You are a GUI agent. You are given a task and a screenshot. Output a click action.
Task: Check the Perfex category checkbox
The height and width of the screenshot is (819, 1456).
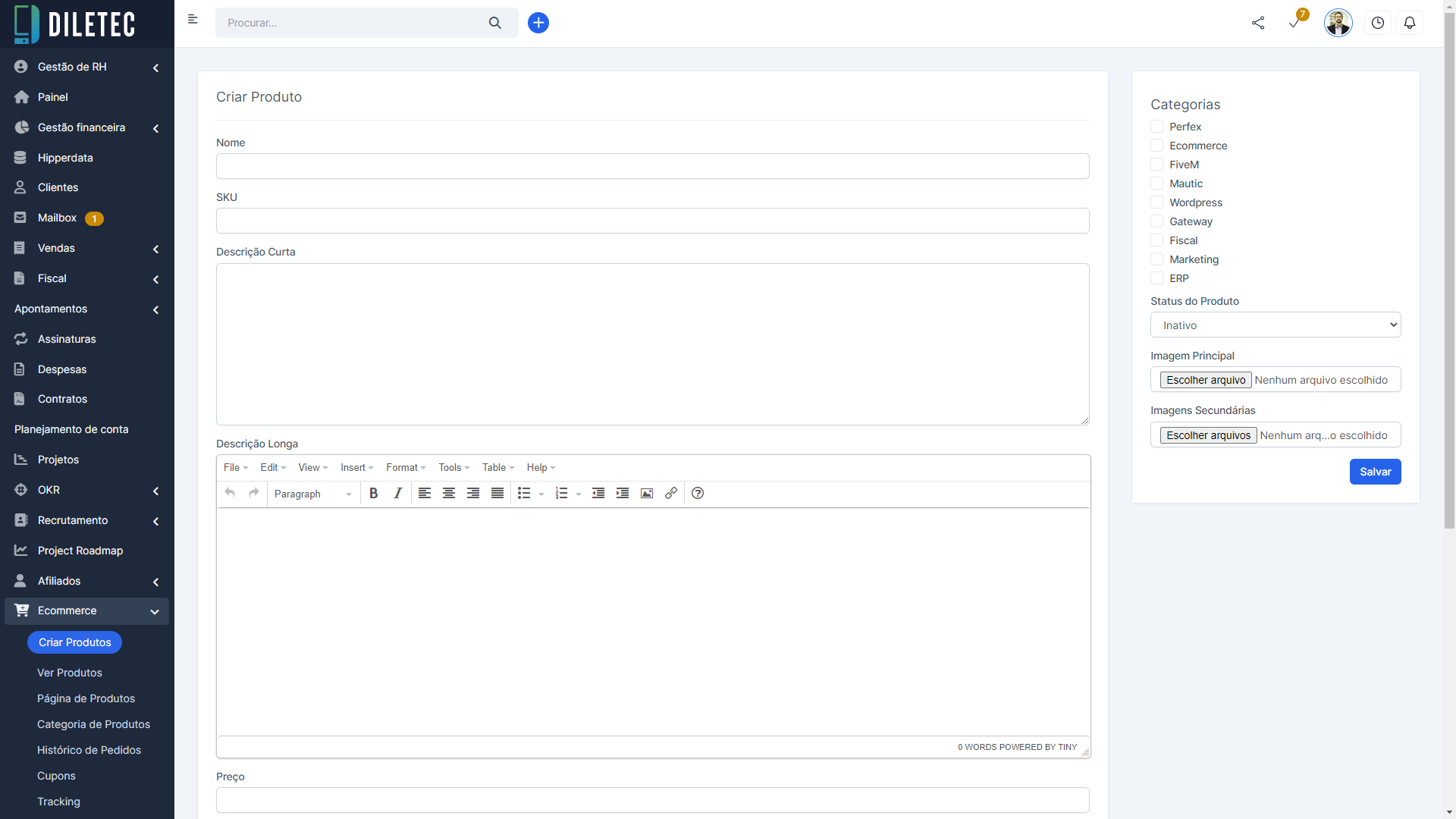[1157, 127]
